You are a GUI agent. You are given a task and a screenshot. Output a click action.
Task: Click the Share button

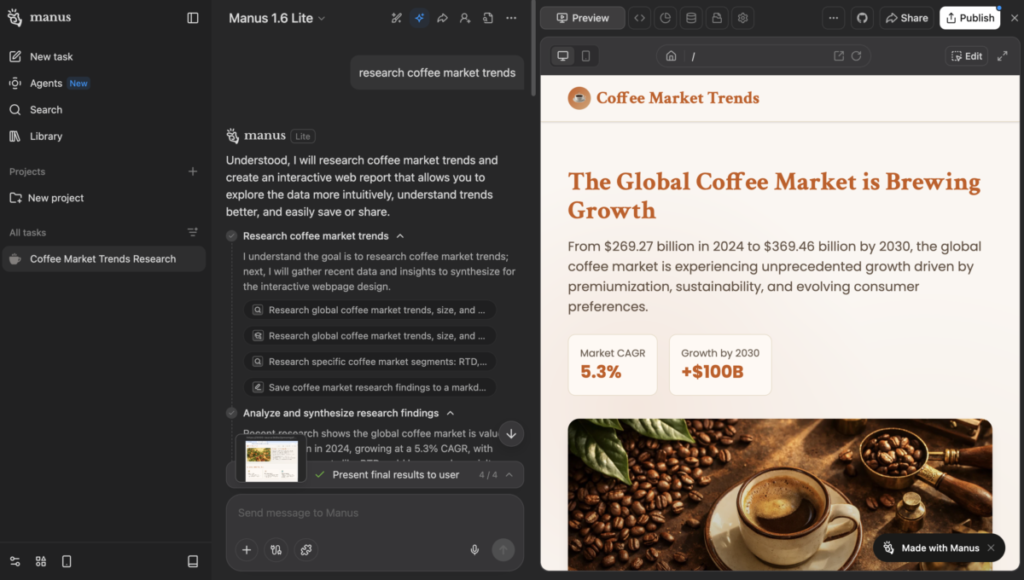[x=906, y=18]
